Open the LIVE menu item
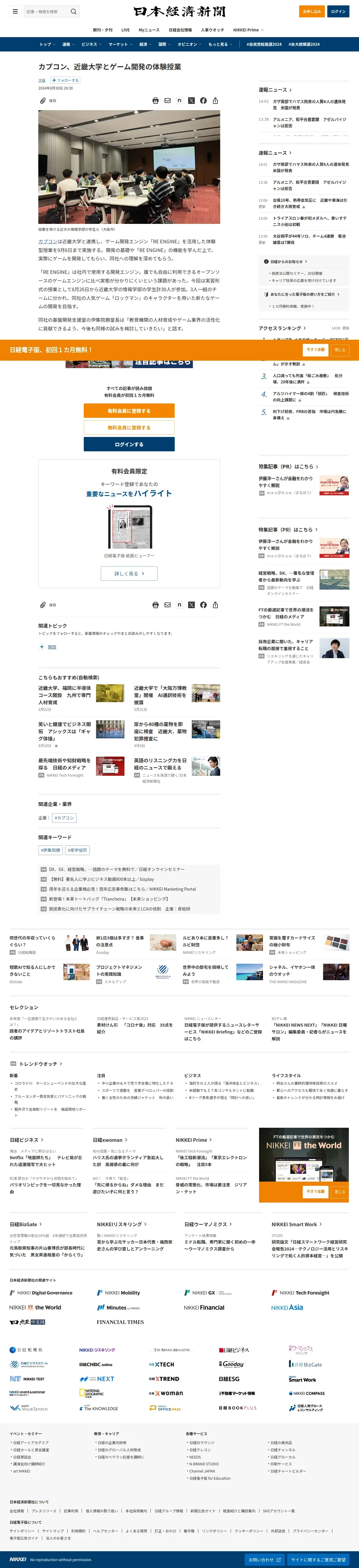Viewport: 359px width, 1568px height. 125,30
